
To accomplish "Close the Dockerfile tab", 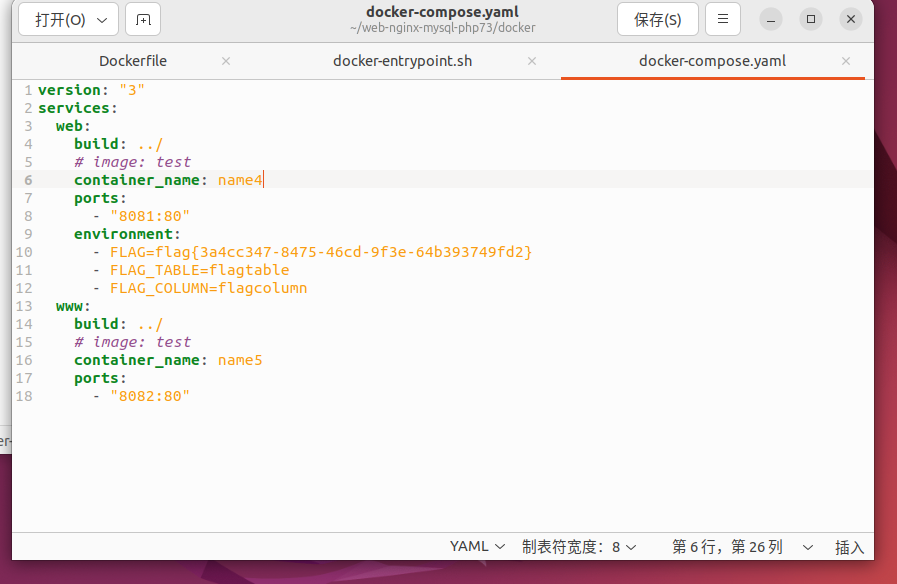I will 226,61.
